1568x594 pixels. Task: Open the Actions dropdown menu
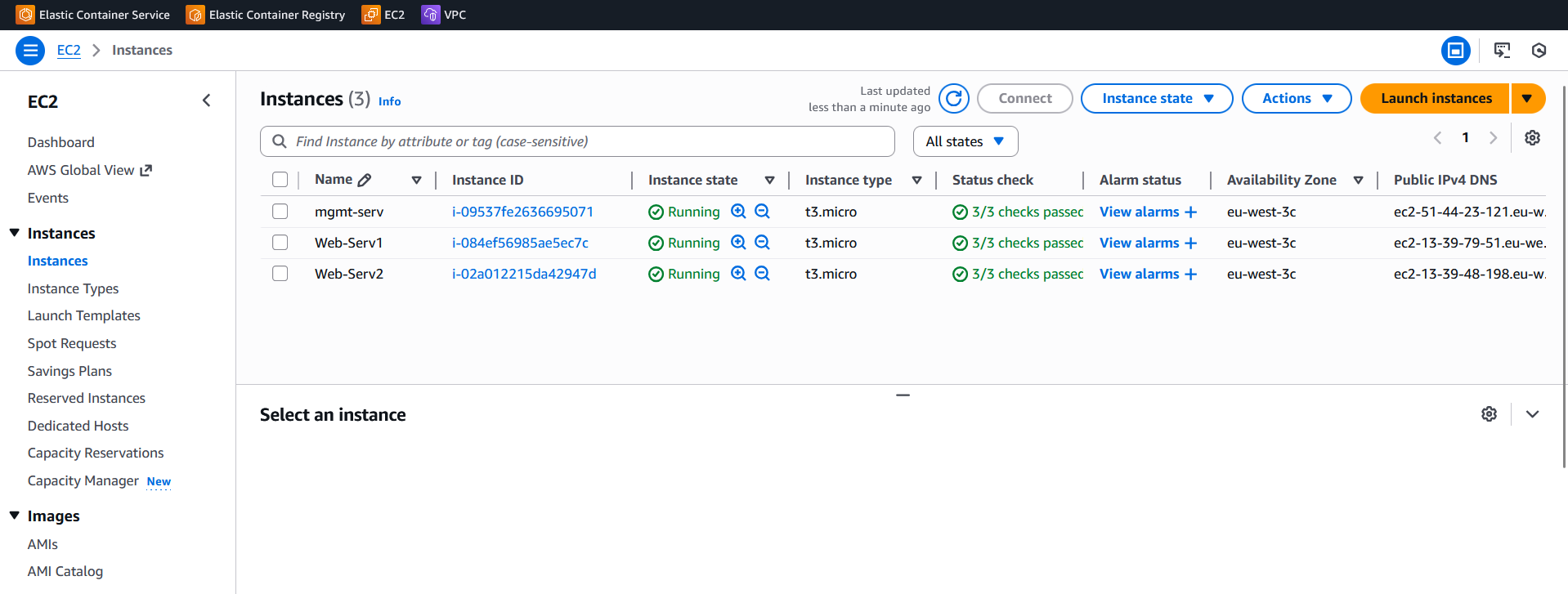tap(1297, 99)
